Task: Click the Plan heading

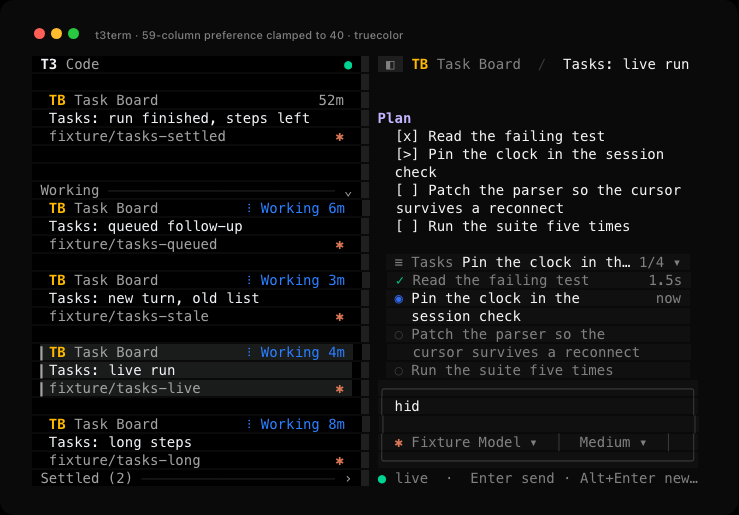Action: pyautogui.click(x=394, y=118)
